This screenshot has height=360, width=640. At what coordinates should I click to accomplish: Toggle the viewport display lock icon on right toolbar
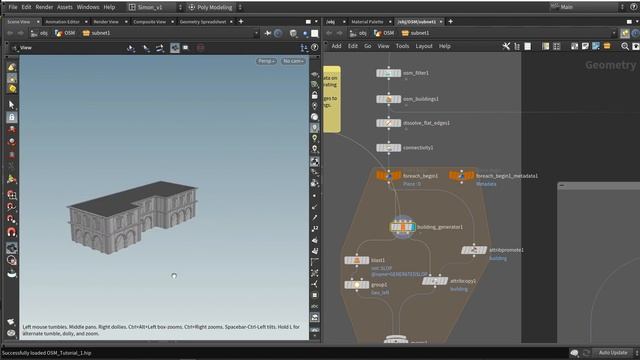point(314,95)
